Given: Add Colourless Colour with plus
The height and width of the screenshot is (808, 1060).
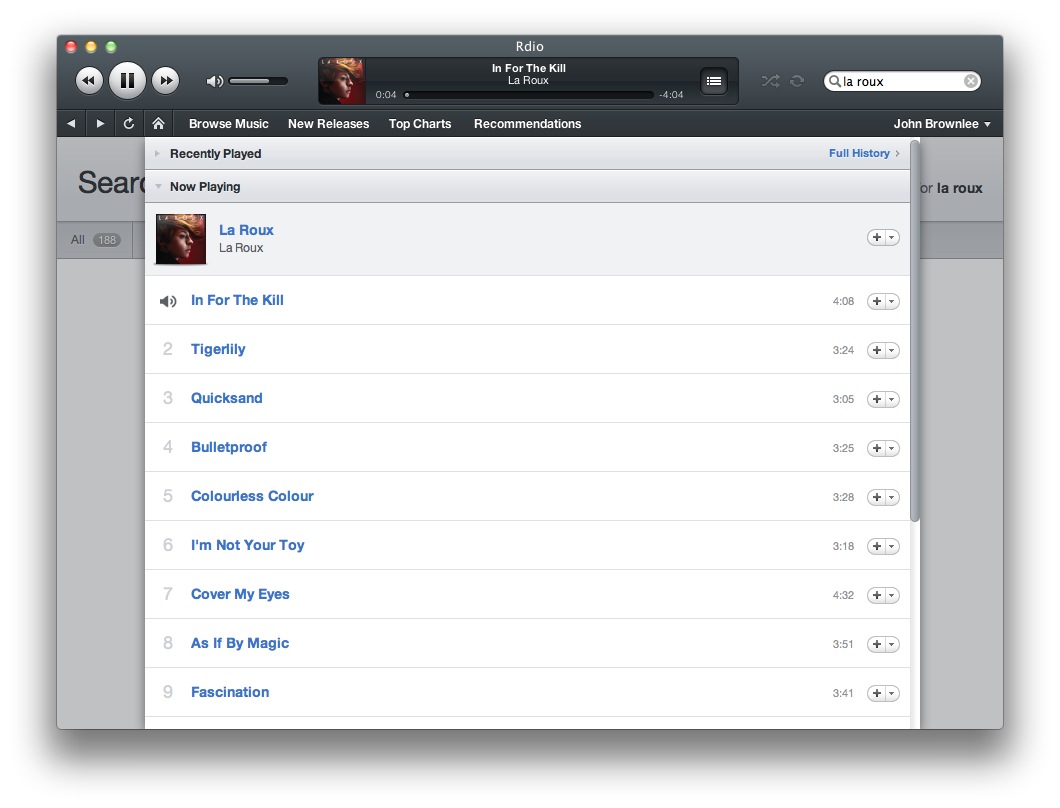Looking at the screenshot, I should pos(876,498).
